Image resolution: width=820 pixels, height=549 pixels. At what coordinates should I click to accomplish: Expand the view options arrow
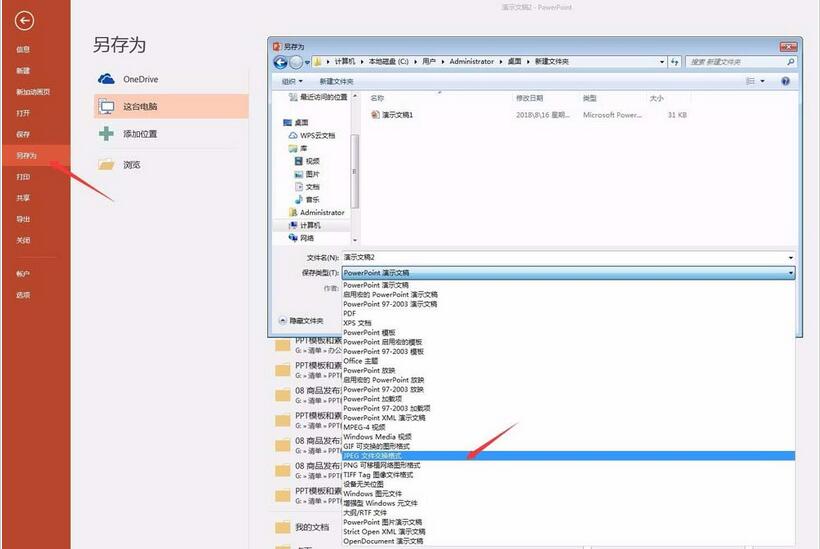click(762, 81)
